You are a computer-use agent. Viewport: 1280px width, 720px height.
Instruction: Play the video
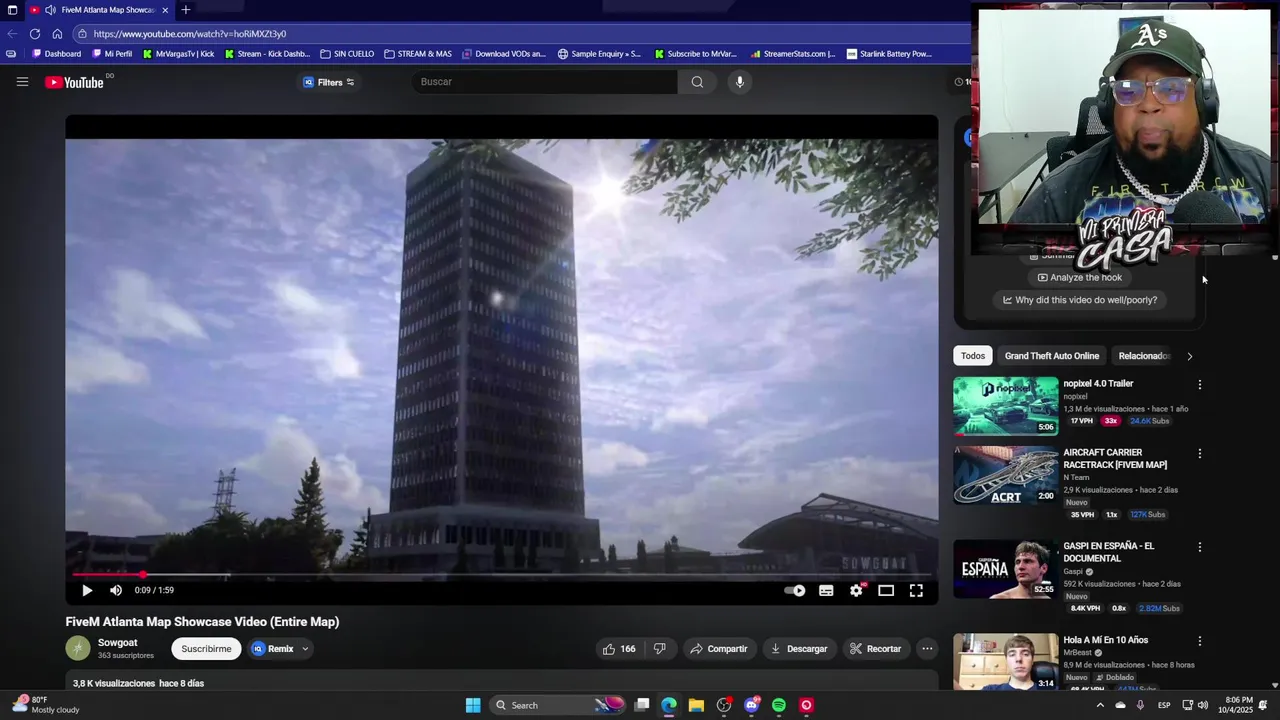point(87,591)
